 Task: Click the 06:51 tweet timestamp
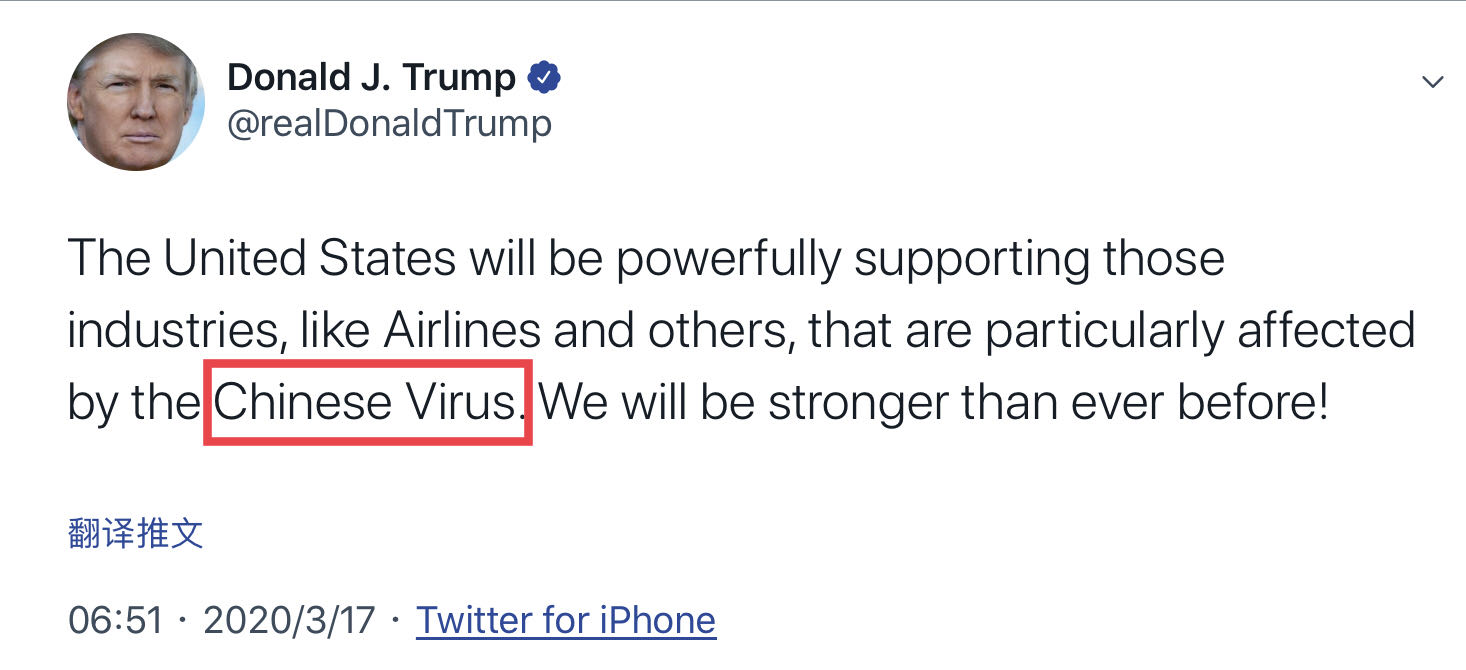[115, 620]
